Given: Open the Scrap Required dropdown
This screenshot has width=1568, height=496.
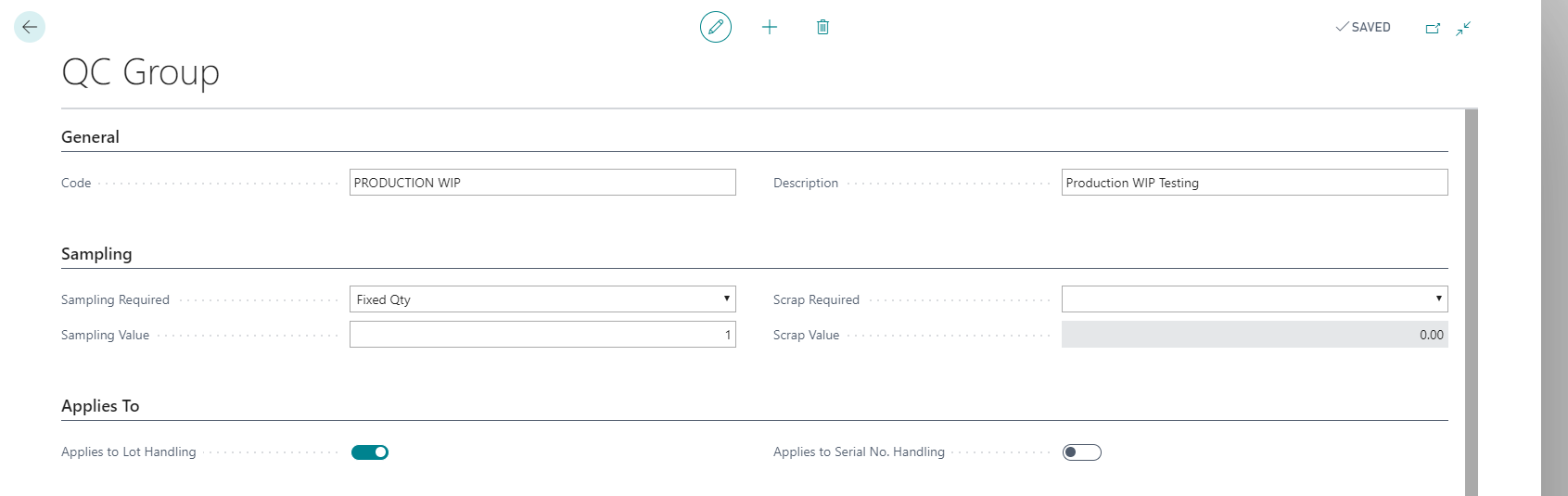Looking at the screenshot, I should (1254, 299).
